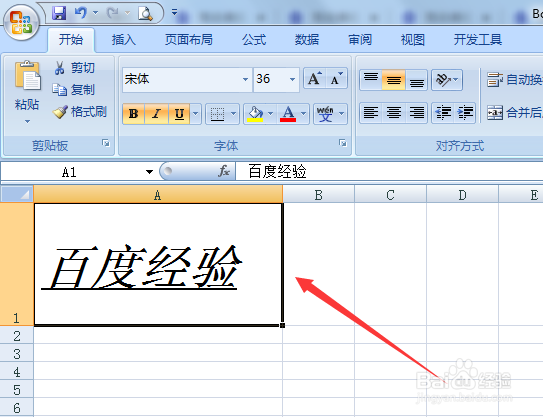543x417 pixels.
Task: Open the 字体 dialog launcher
Action: [343, 143]
